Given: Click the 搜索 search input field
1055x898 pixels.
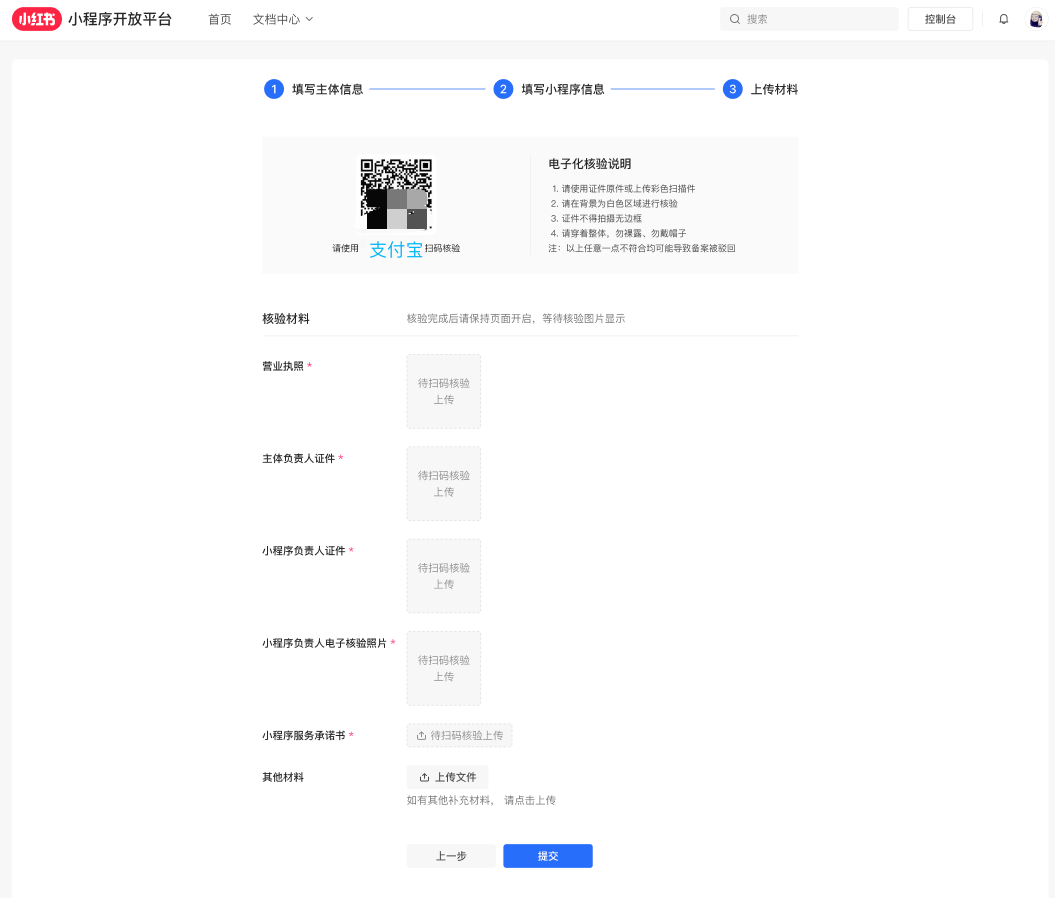Looking at the screenshot, I should click(810, 18).
